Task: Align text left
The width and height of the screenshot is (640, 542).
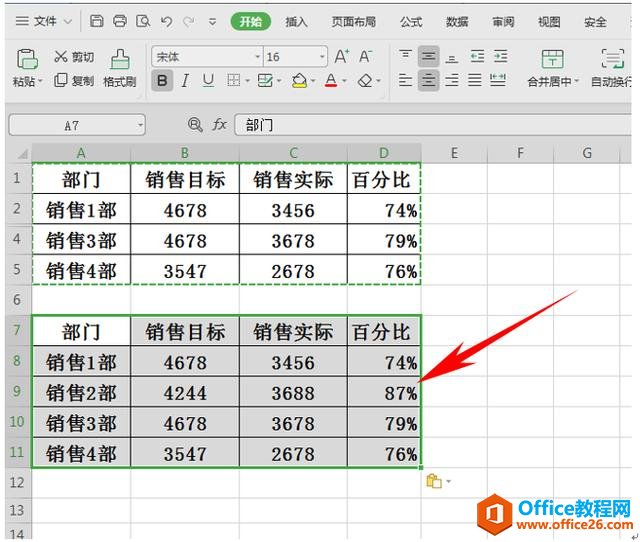Action: pos(405,80)
